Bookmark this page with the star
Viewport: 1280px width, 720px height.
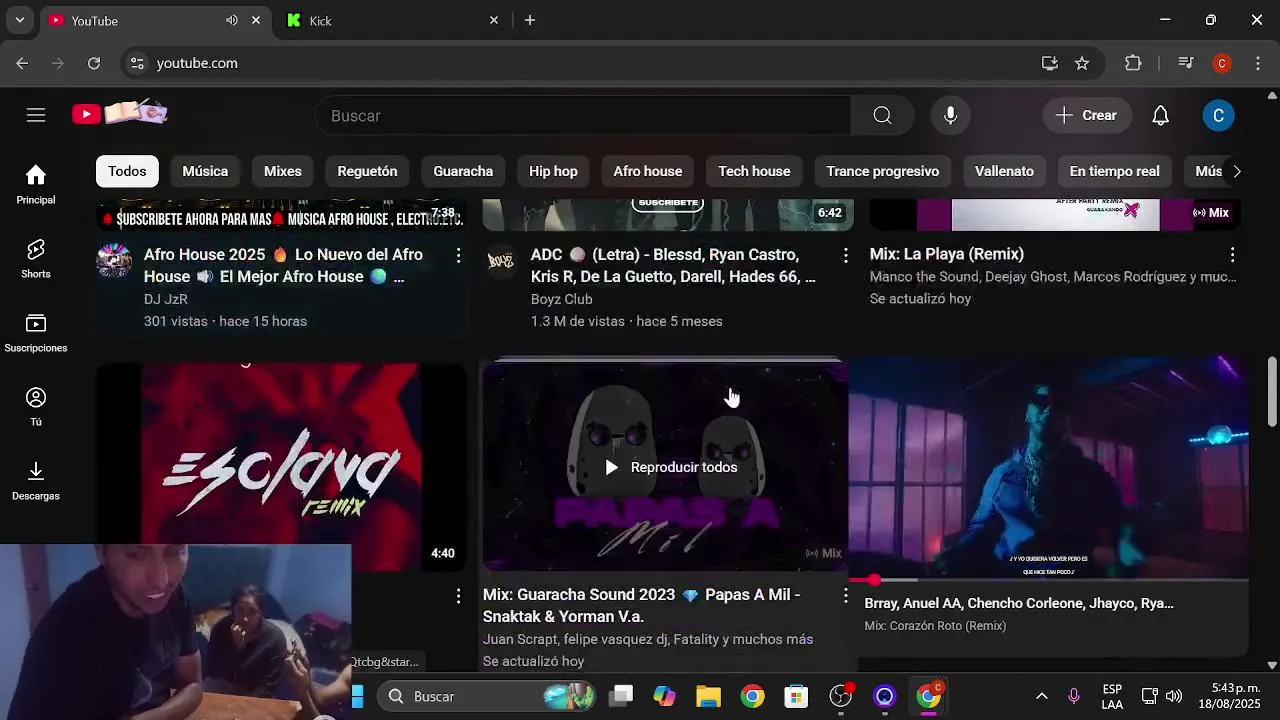click(1082, 63)
